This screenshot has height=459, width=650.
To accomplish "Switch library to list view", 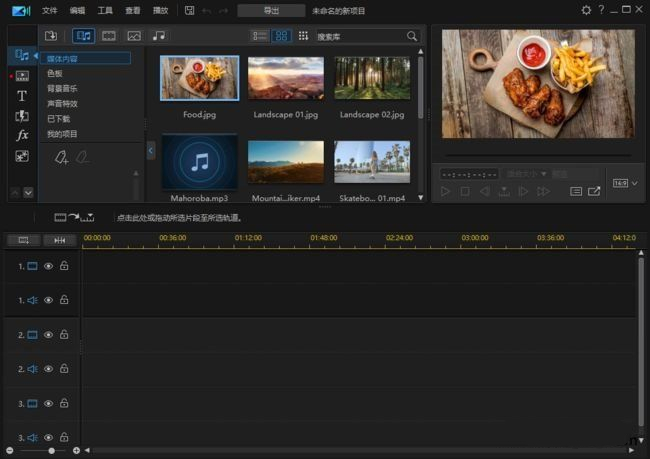I will [x=259, y=36].
